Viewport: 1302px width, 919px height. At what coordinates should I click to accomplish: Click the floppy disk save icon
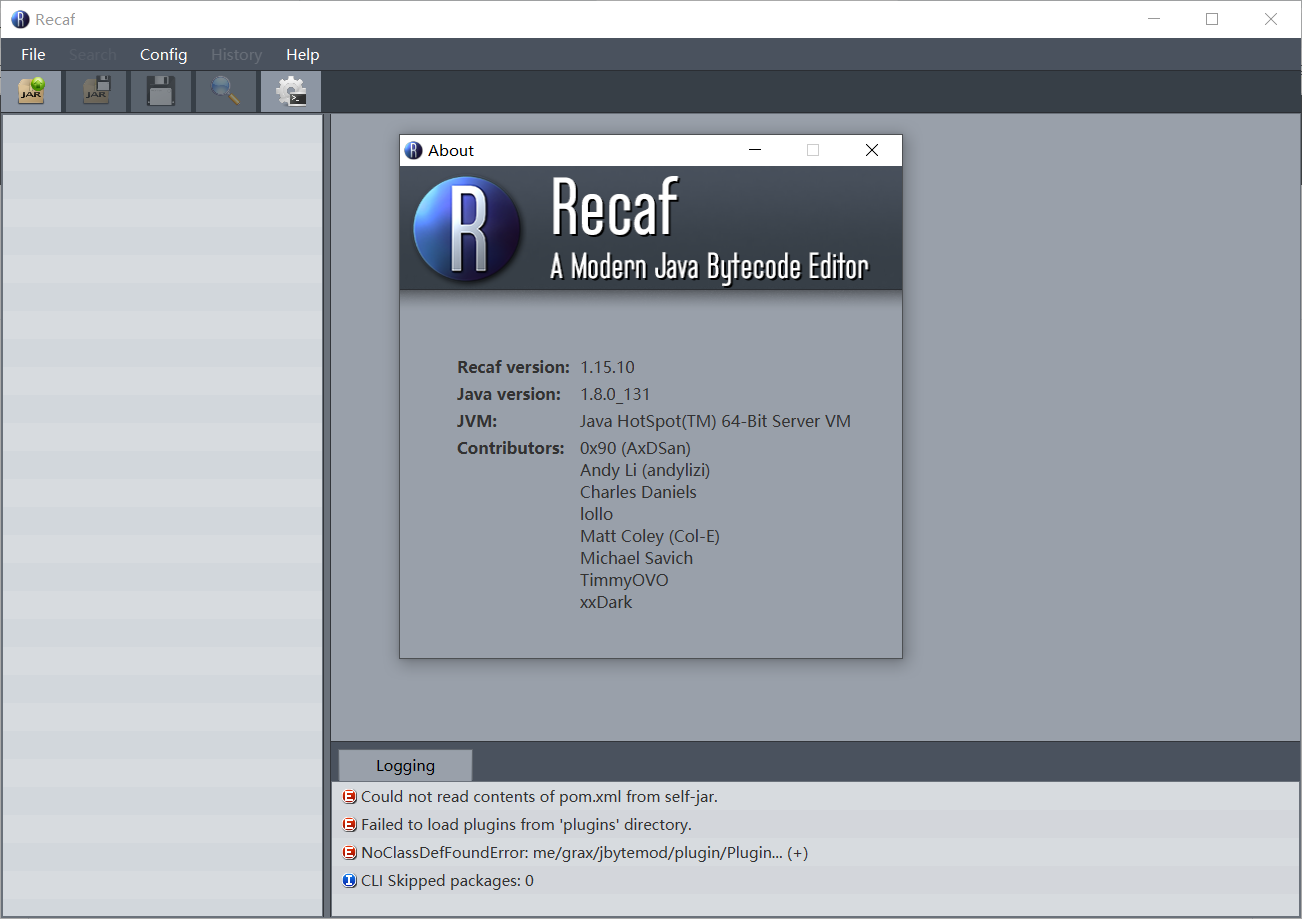click(161, 91)
